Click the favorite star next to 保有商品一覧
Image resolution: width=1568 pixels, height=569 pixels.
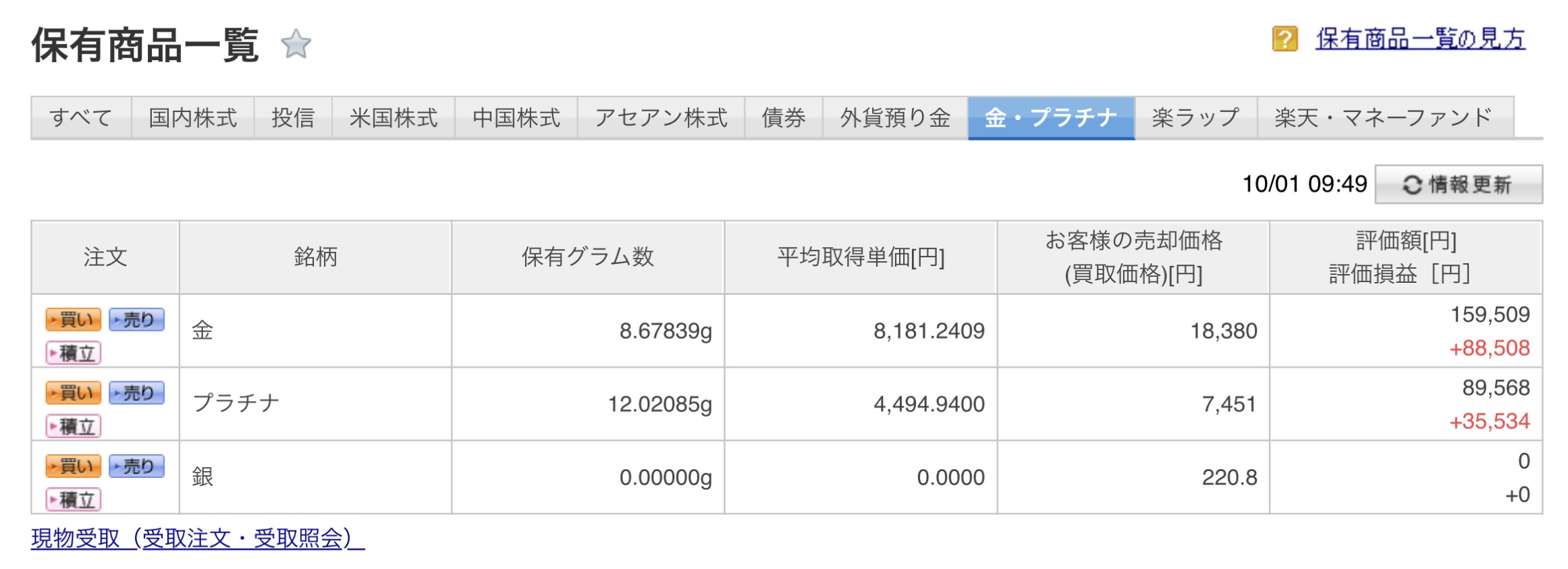pos(296,45)
